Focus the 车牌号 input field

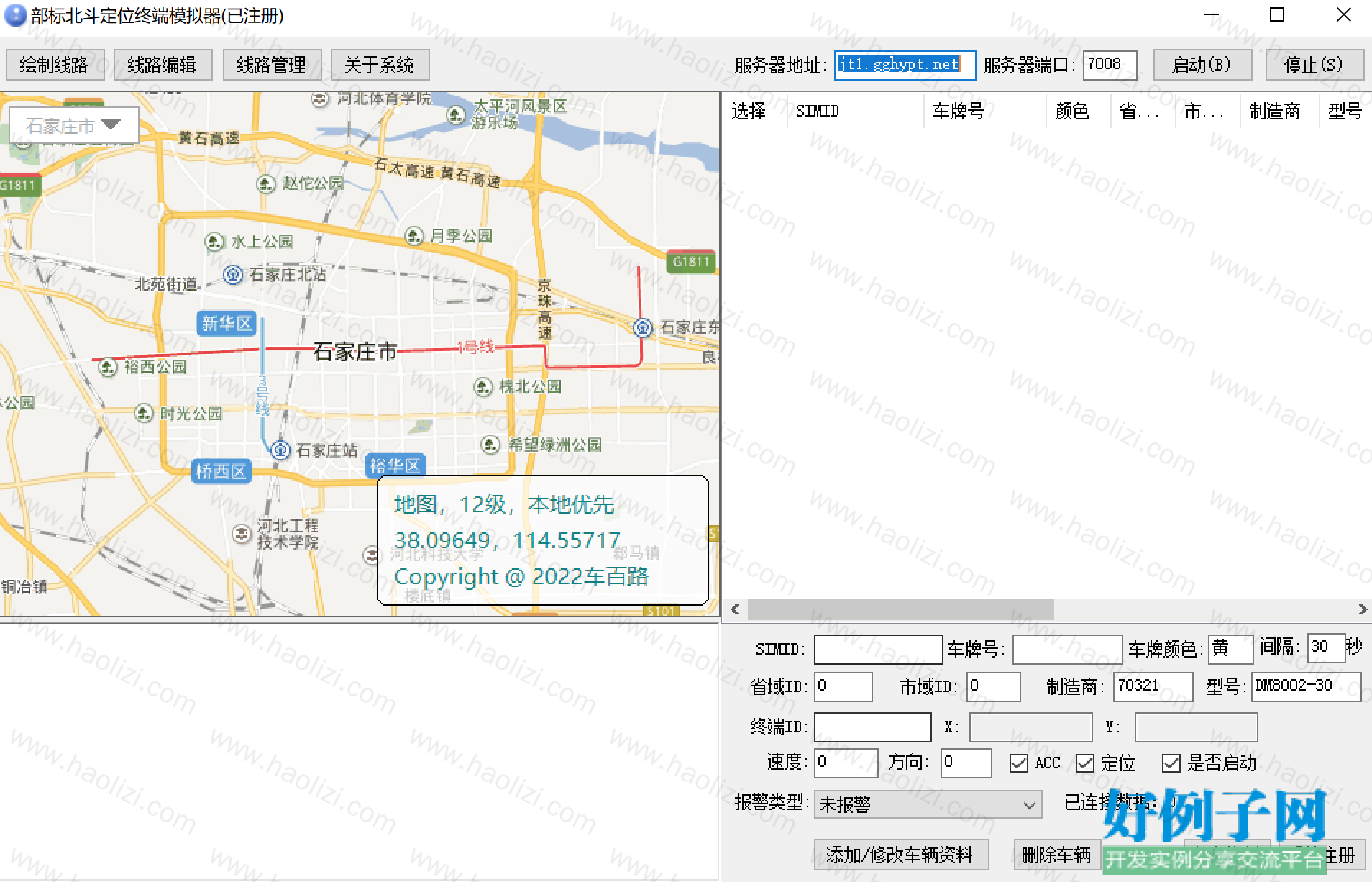[1067, 649]
